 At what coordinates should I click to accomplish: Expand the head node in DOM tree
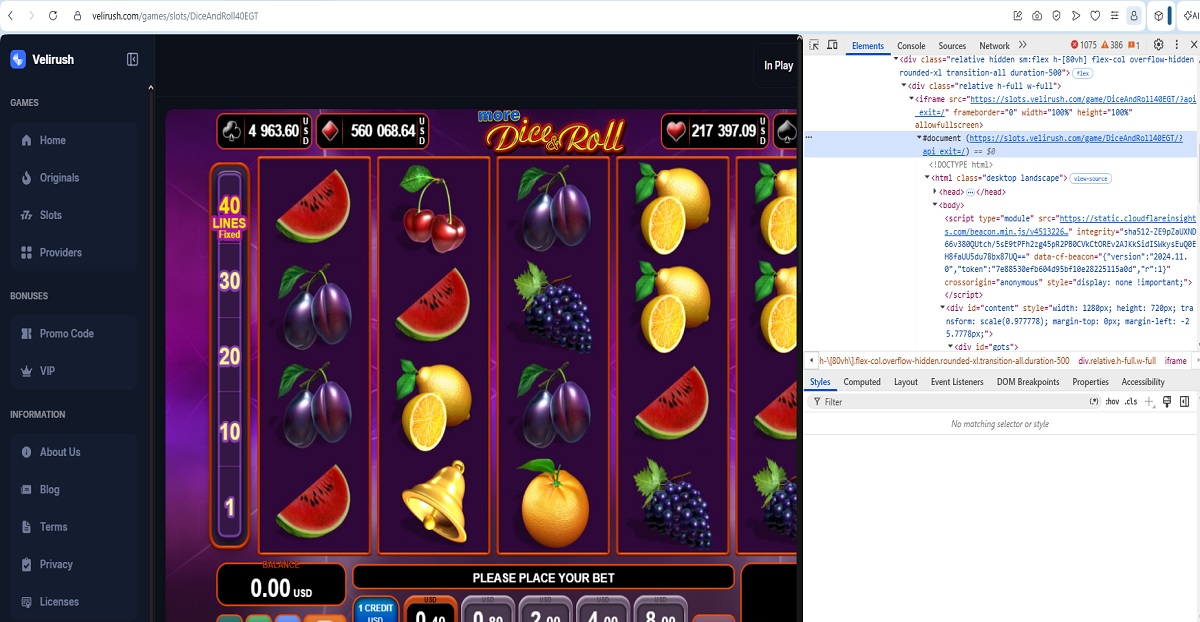point(935,191)
